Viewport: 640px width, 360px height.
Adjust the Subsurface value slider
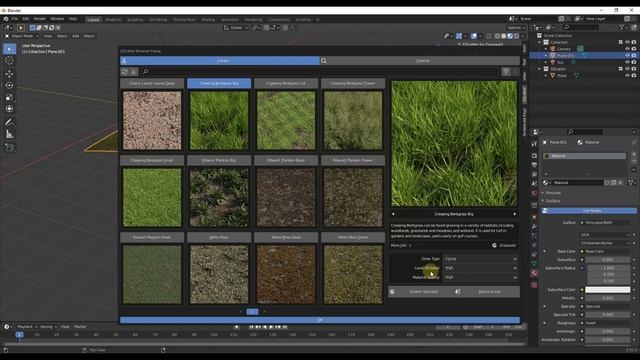click(x=607, y=260)
